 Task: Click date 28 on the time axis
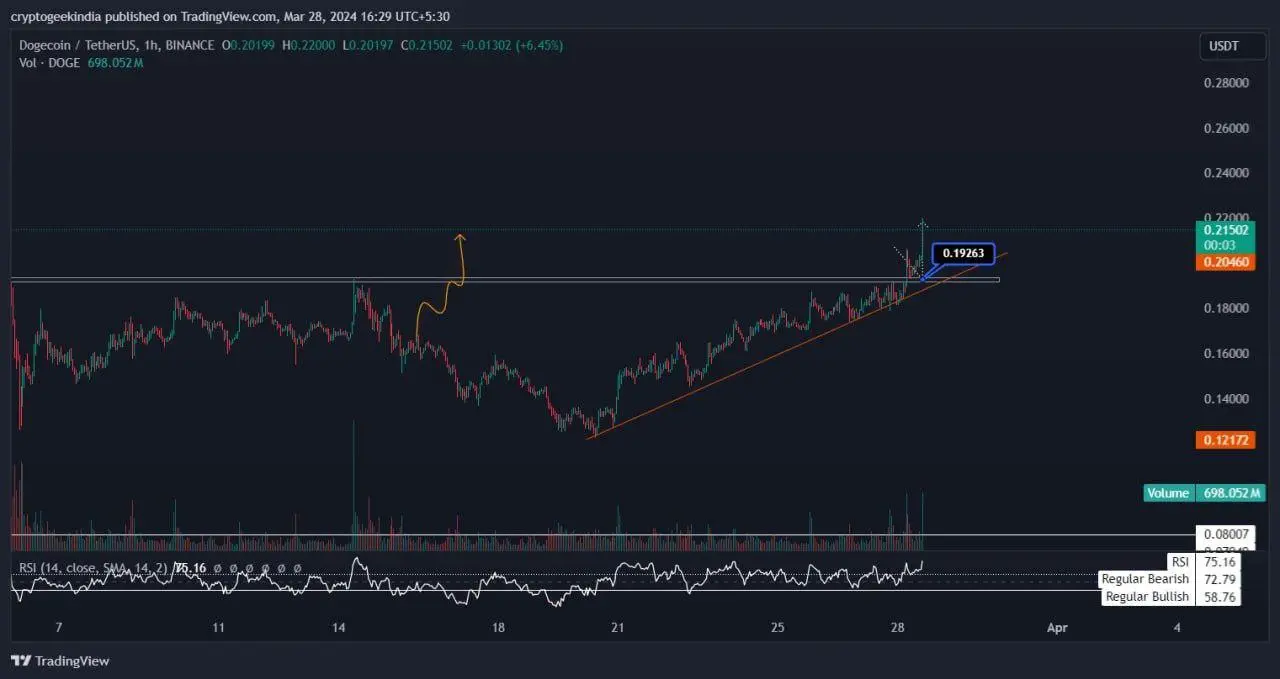[x=898, y=628]
